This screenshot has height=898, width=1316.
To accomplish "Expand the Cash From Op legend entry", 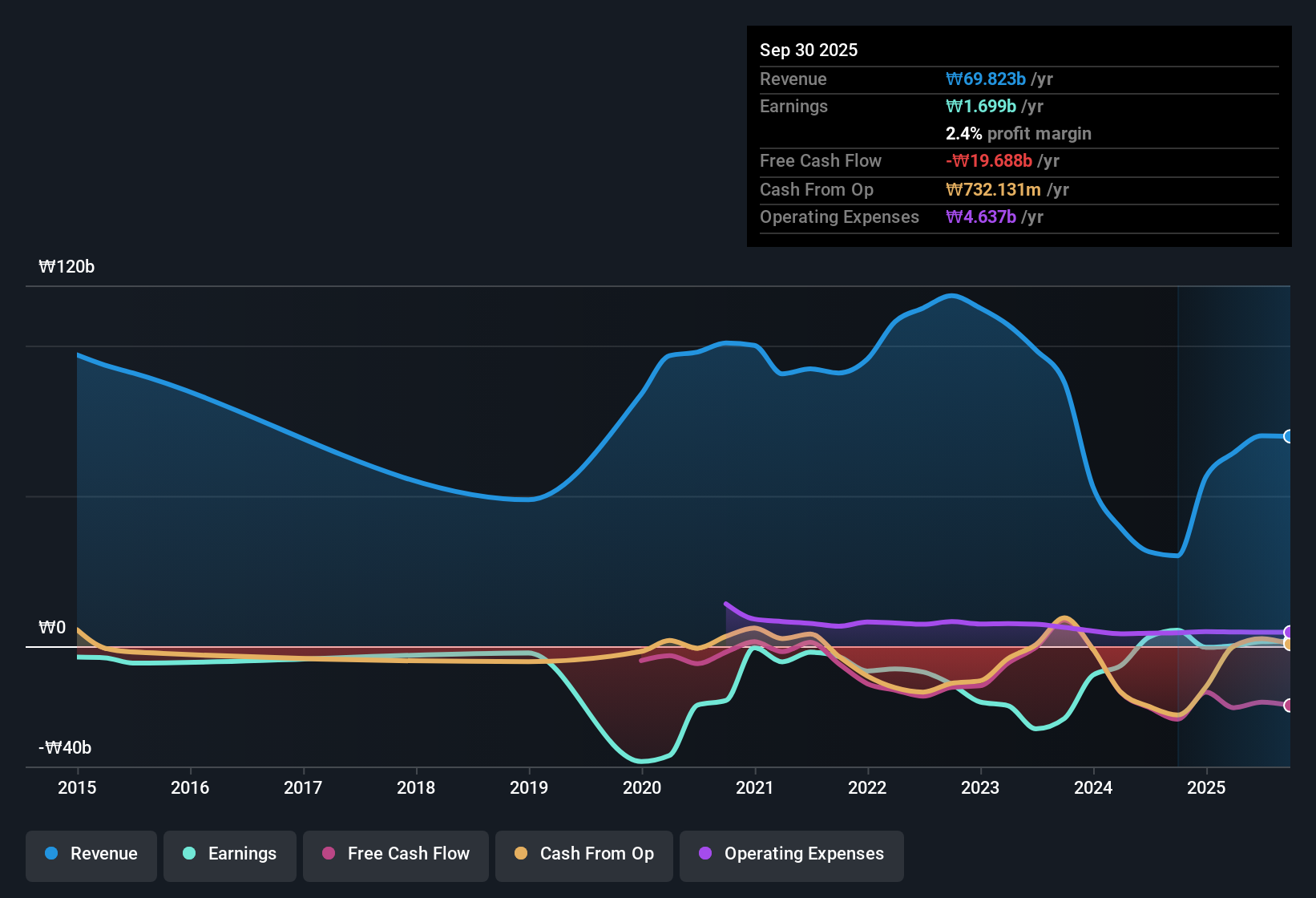I will coord(583,854).
